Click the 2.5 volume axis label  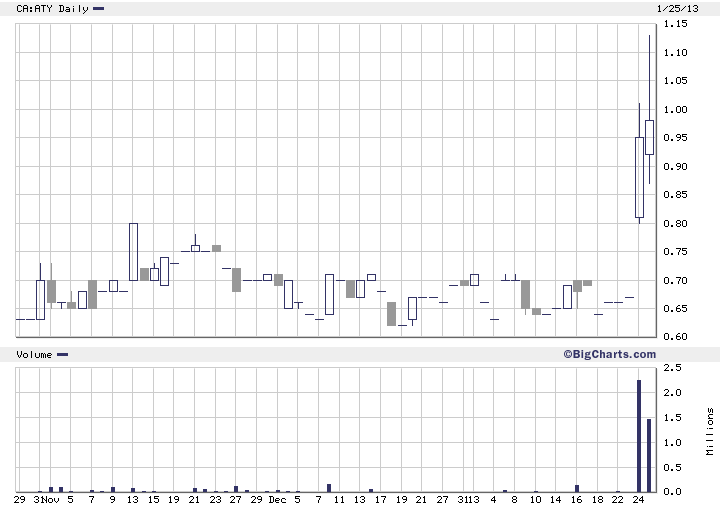673,367
